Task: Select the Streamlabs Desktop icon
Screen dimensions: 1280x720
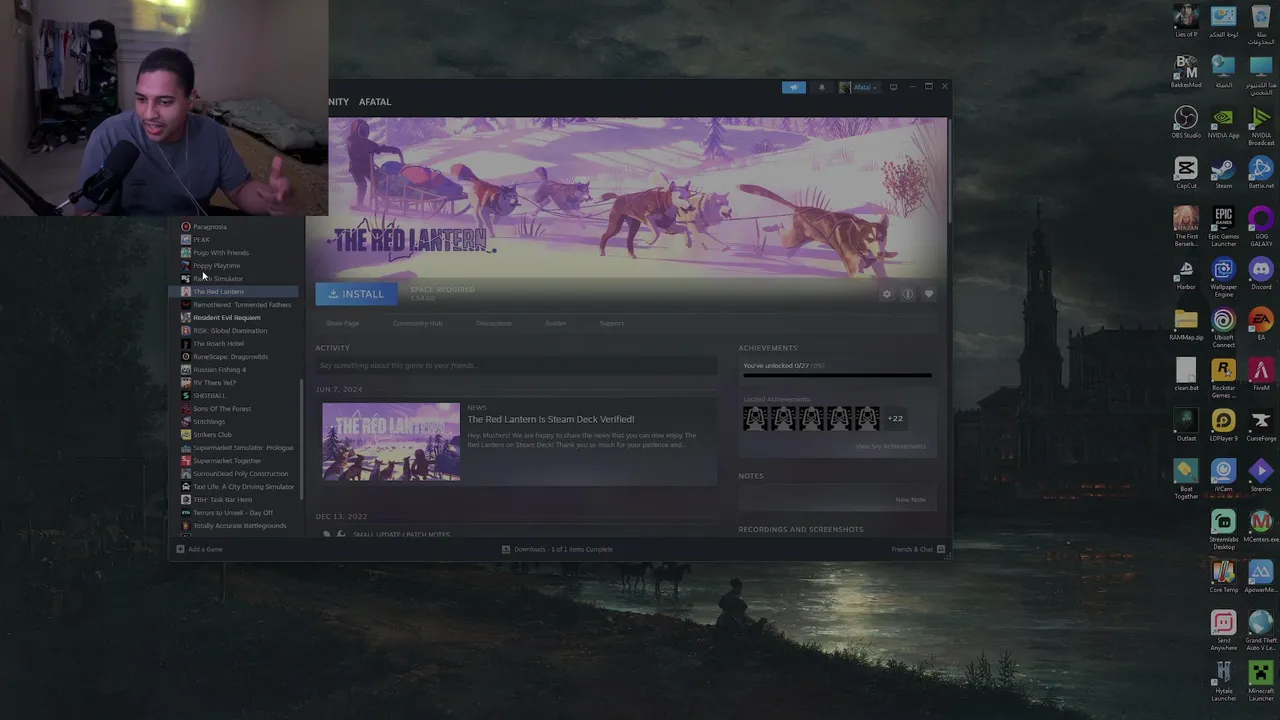Action: point(1223,531)
